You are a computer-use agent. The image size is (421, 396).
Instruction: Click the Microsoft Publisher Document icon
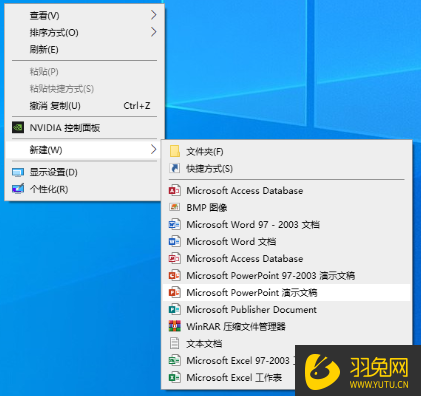[175, 309]
